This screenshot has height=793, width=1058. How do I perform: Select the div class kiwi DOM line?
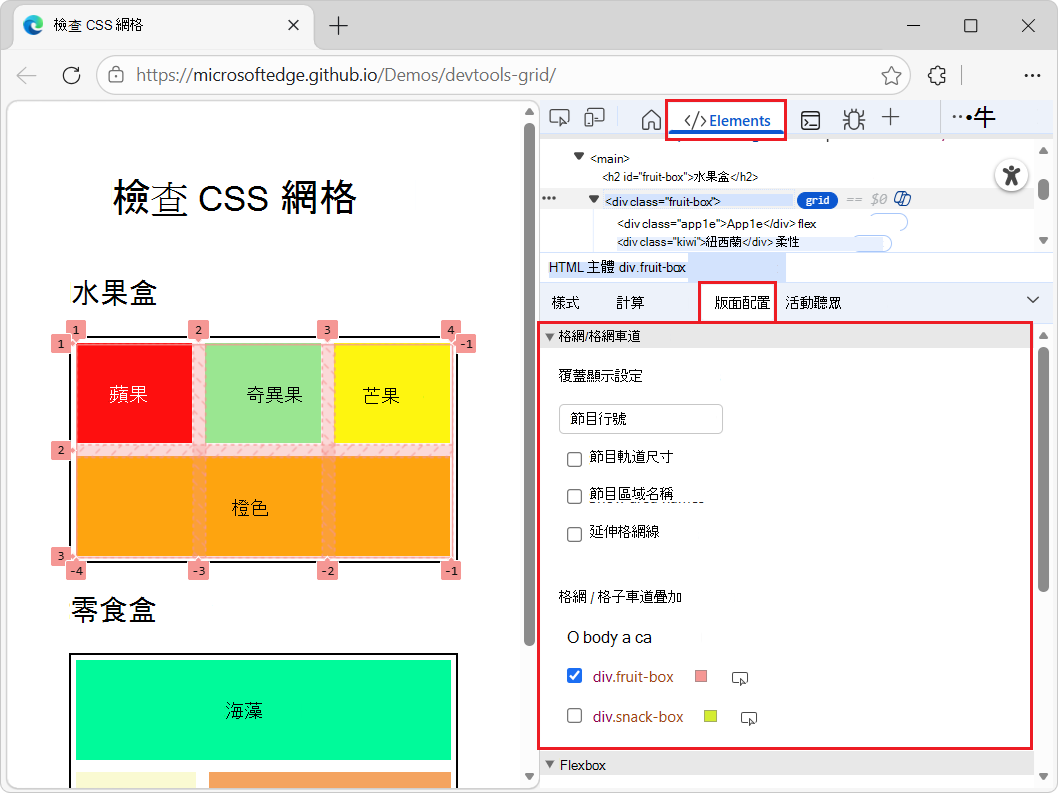[708, 242]
